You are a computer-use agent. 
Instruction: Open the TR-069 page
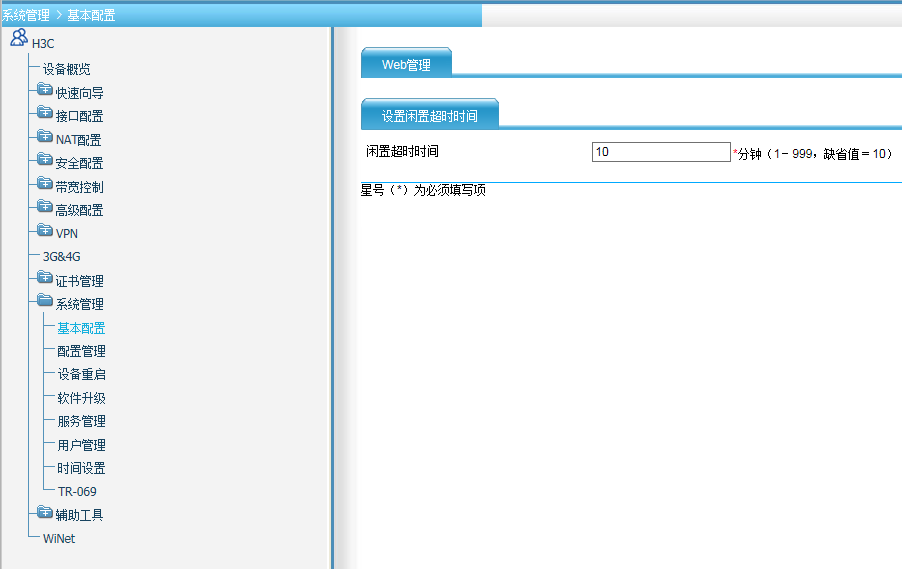77,492
